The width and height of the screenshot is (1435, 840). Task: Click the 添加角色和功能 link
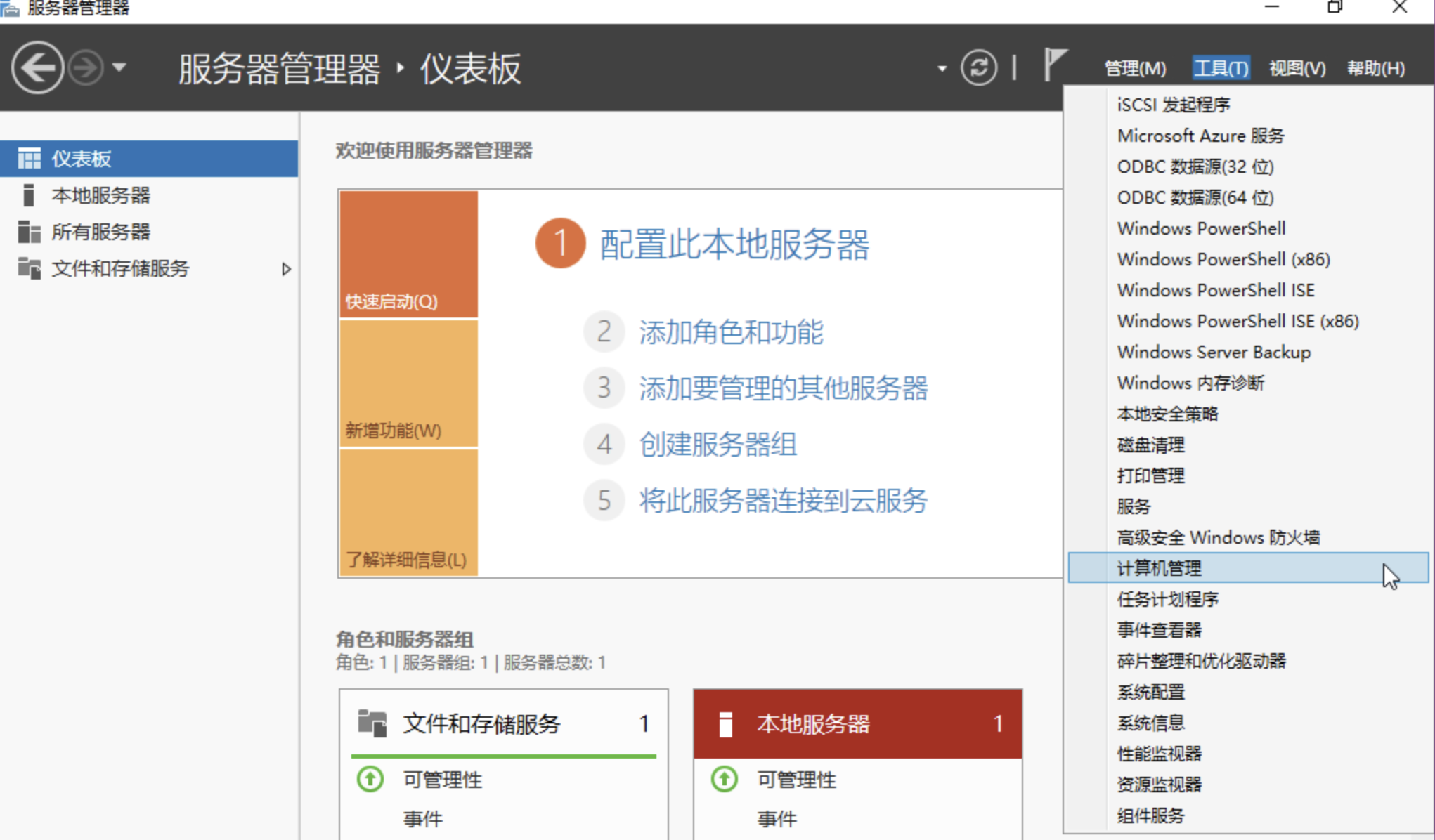coord(731,332)
